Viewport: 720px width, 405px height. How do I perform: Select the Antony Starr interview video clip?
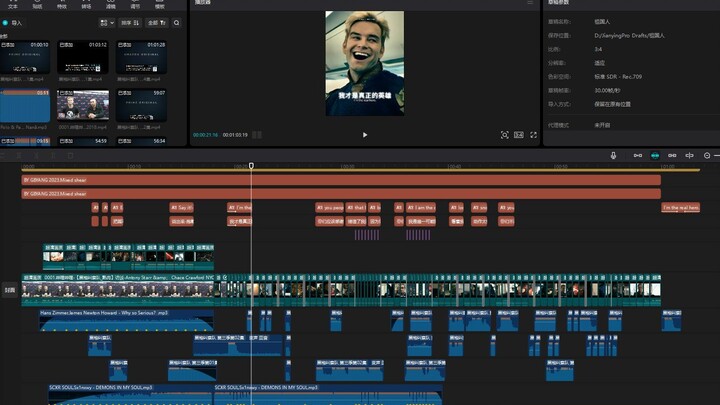(118, 290)
